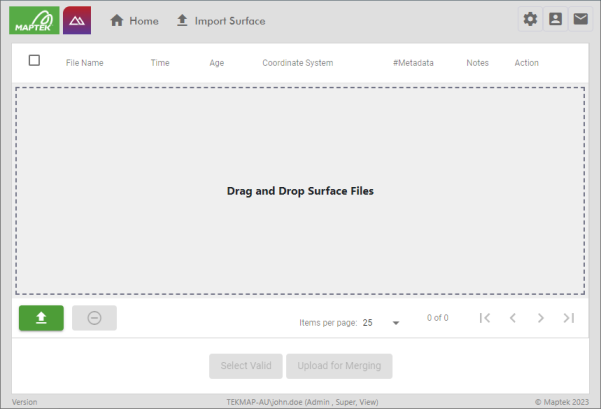Click the Age column header
This screenshot has width=601, height=409.
point(217,63)
